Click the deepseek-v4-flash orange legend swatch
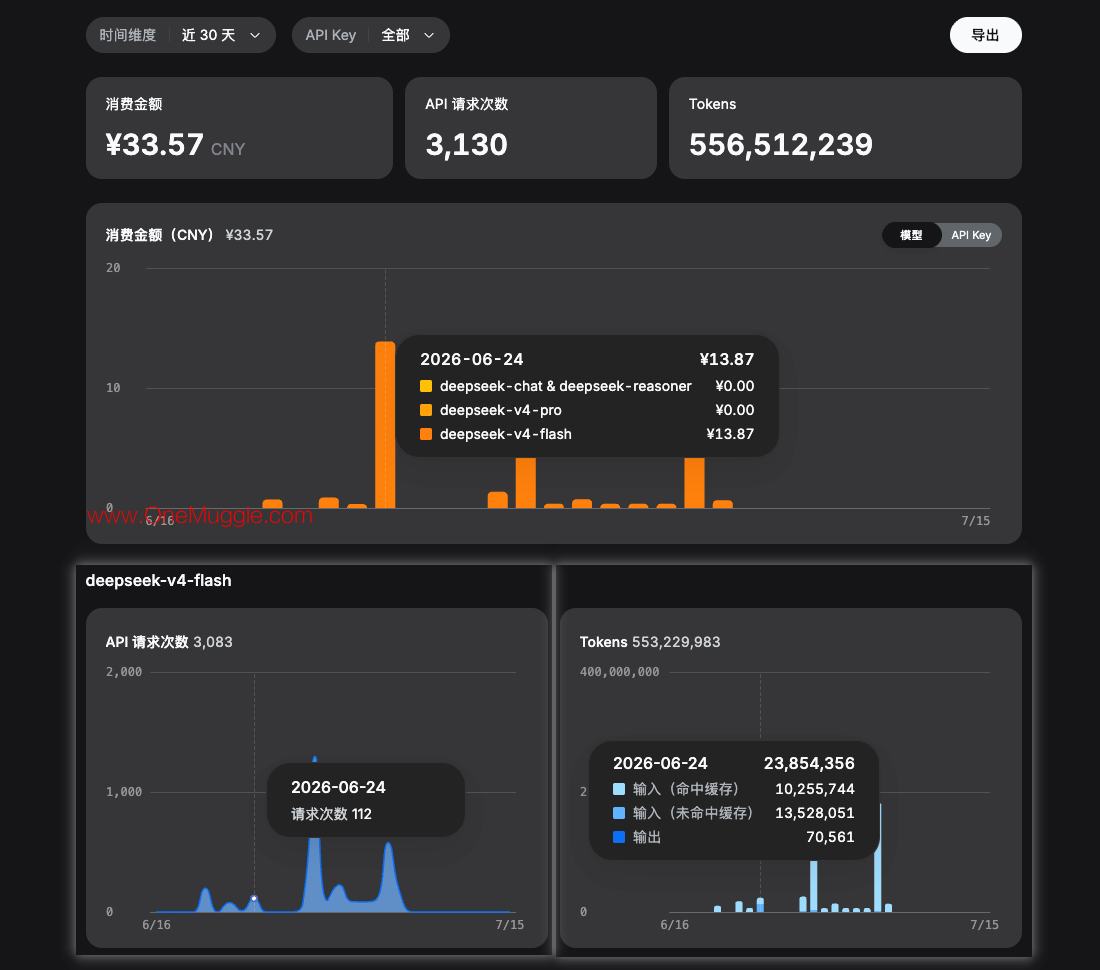This screenshot has width=1100, height=970. [426, 433]
